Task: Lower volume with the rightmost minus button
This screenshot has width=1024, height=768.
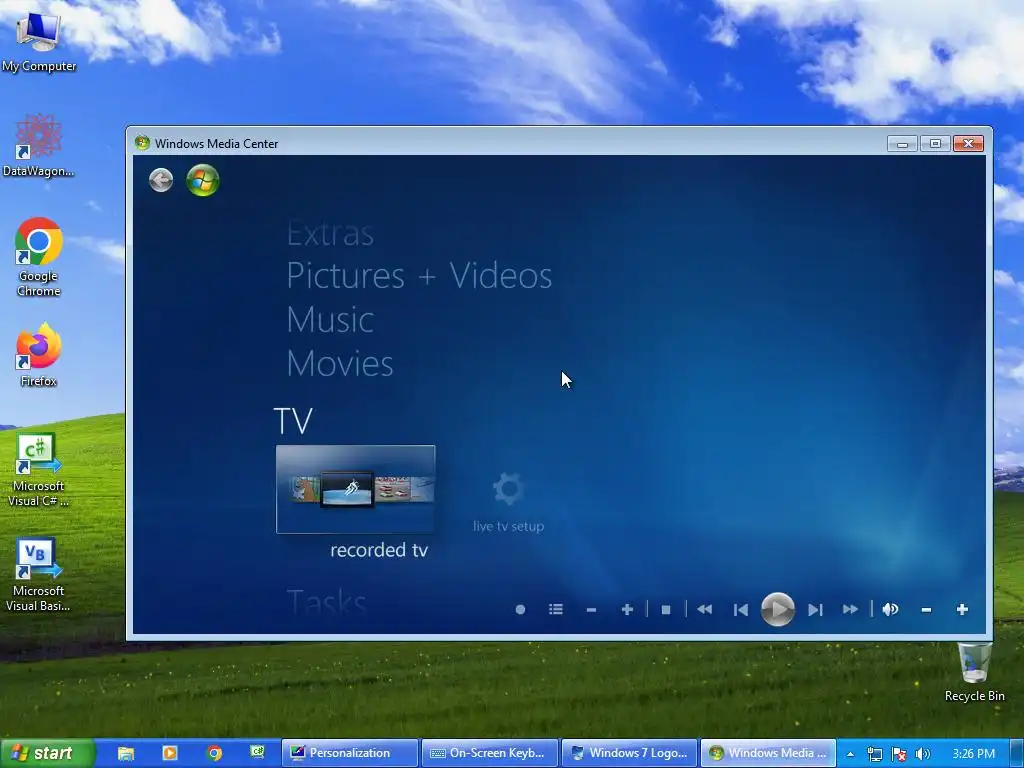Action: click(x=926, y=609)
